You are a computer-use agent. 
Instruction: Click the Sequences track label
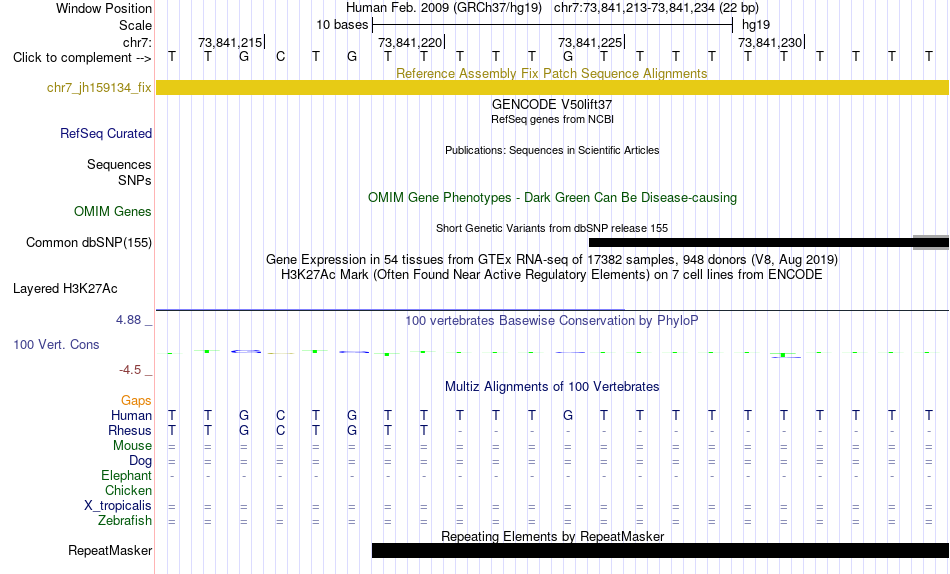pos(119,165)
